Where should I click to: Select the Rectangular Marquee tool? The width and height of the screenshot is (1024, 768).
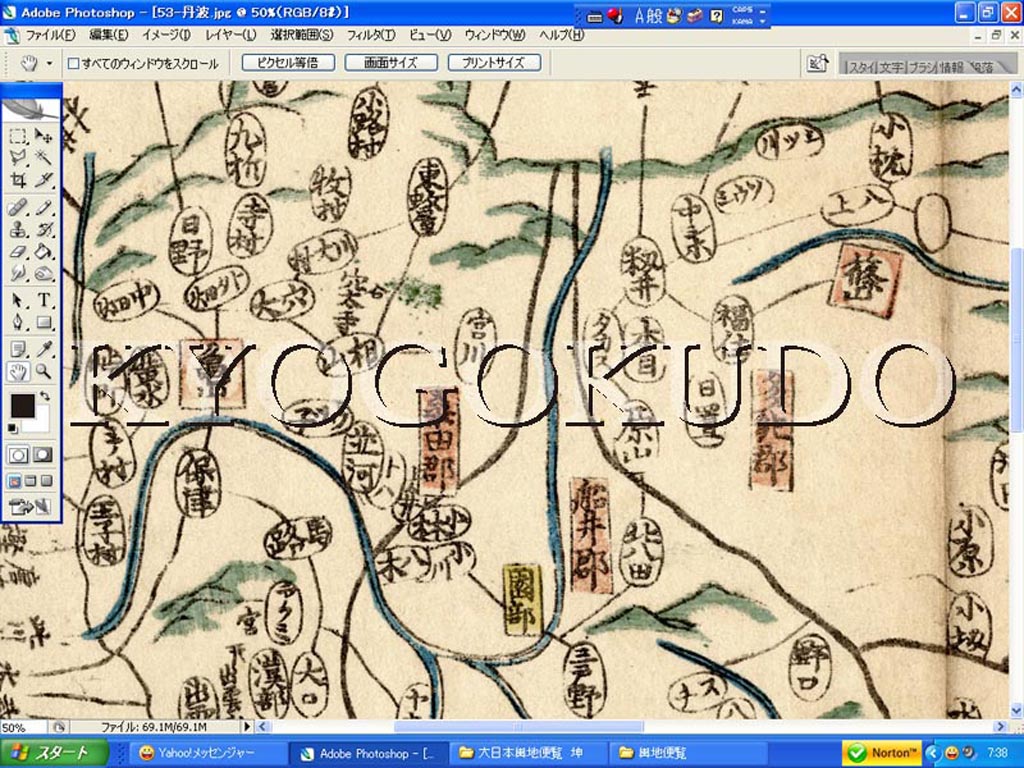point(18,136)
